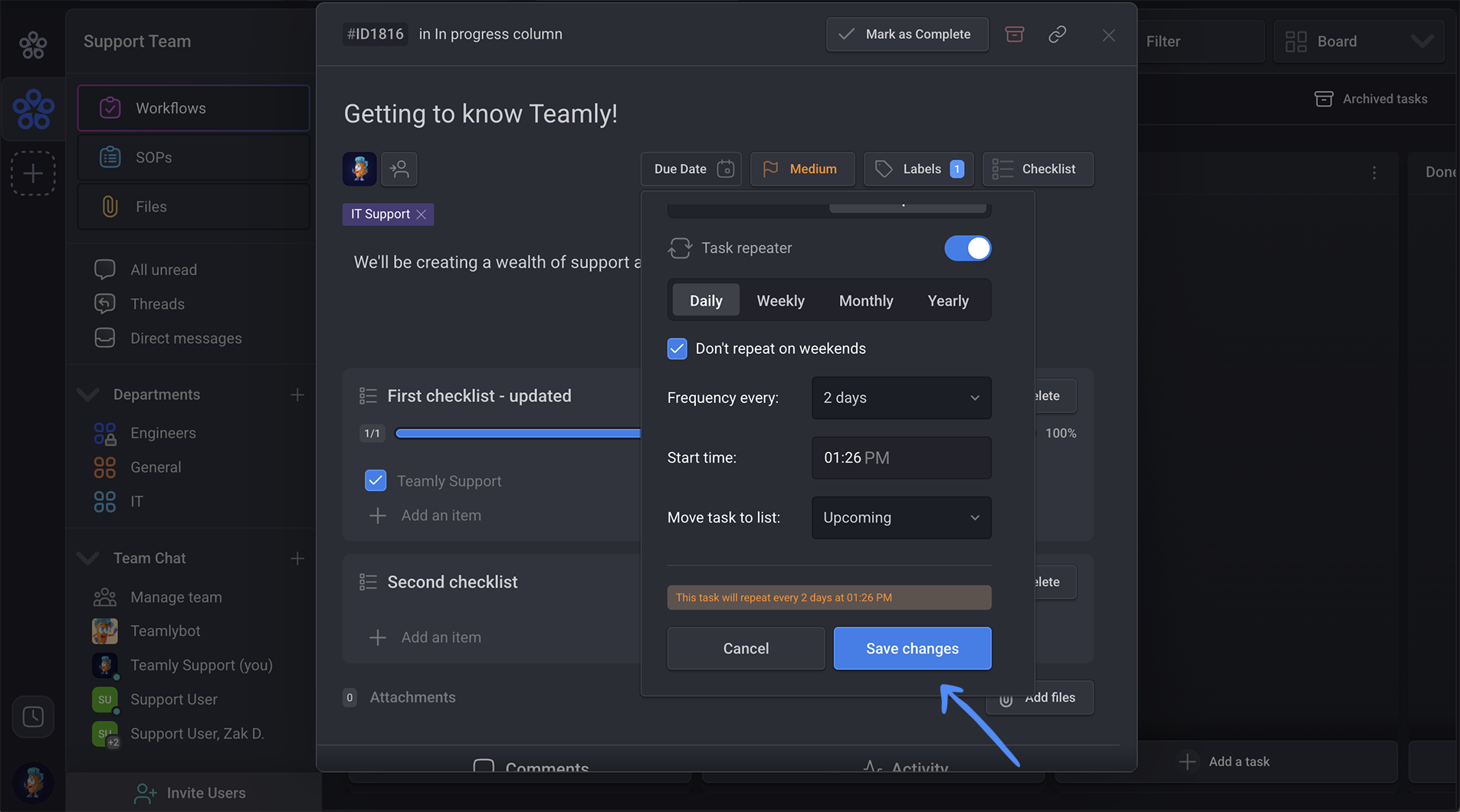Add an assignee with the person icon
This screenshot has height=812, width=1460.
[399, 169]
